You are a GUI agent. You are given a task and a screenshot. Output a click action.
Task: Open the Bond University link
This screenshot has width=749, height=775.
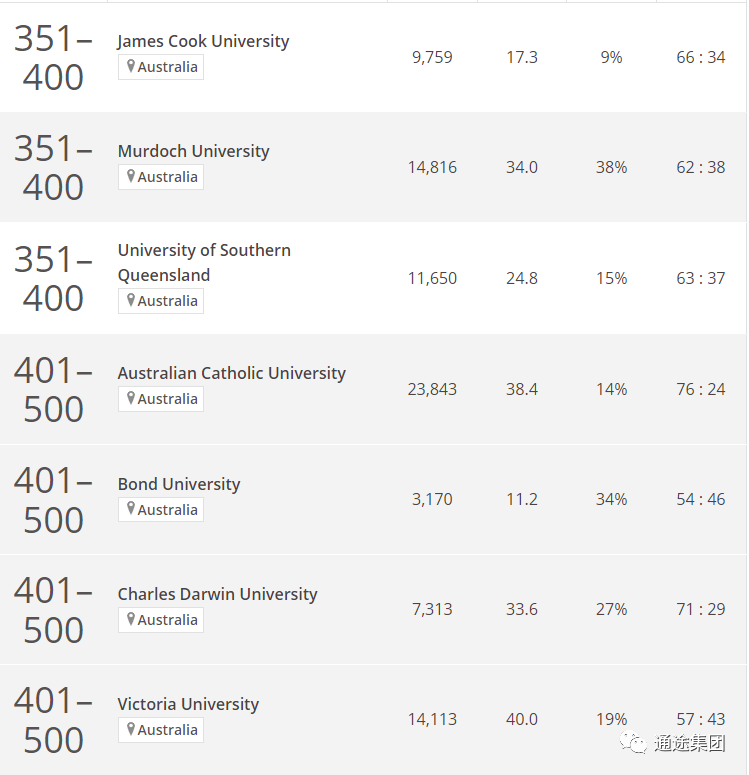(179, 484)
